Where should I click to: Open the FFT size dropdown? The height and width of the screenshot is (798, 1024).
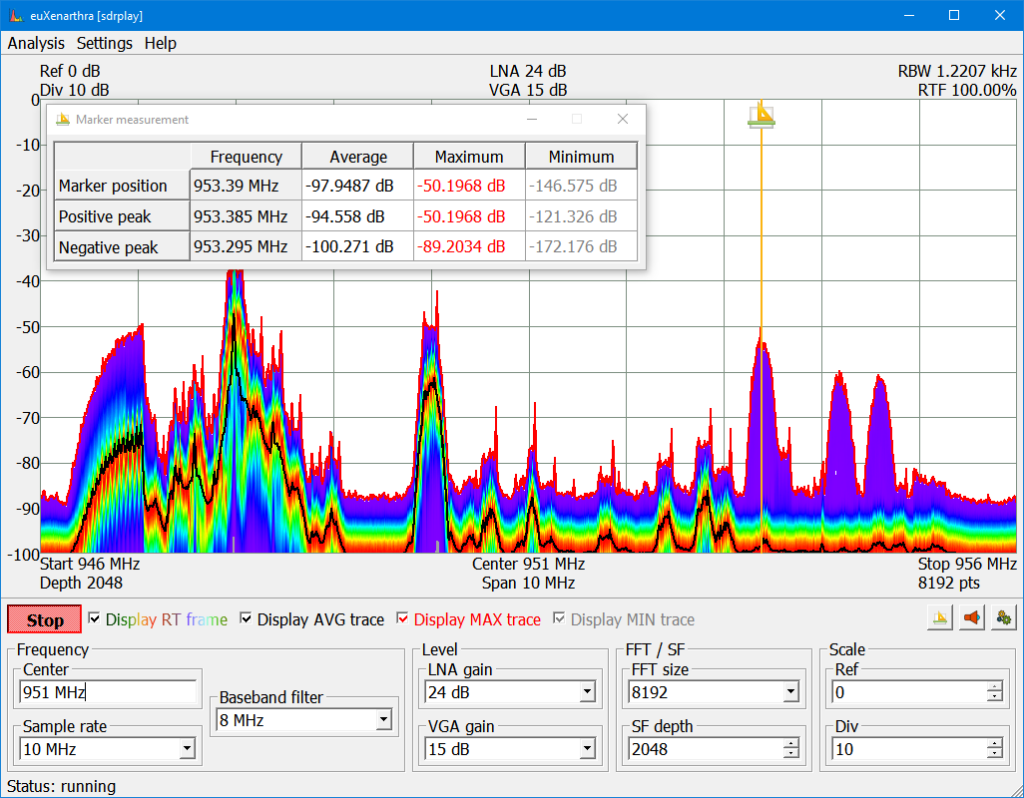point(791,692)
